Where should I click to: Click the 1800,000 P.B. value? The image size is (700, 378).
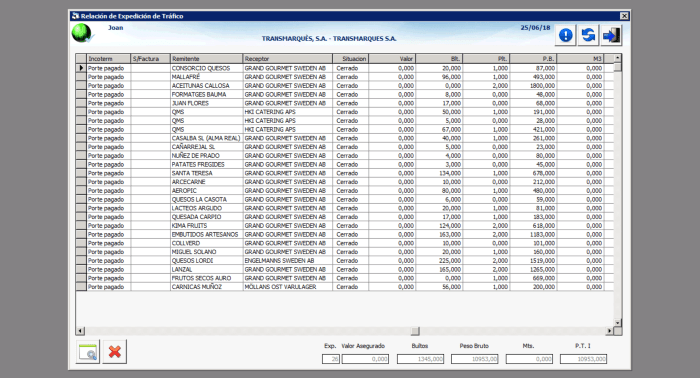(x=533, y=86)
